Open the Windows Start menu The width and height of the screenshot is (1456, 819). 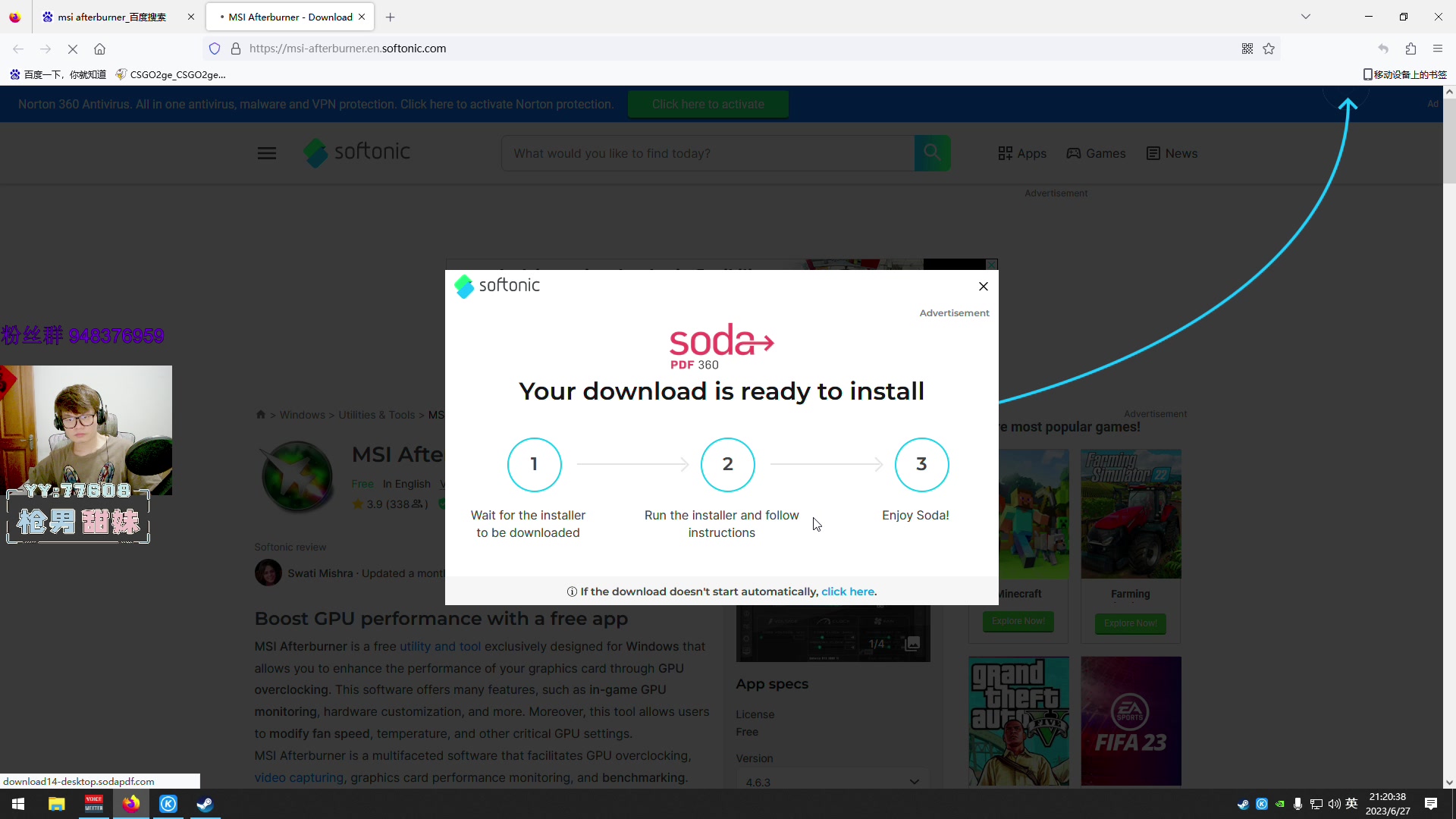click(18, 804)
